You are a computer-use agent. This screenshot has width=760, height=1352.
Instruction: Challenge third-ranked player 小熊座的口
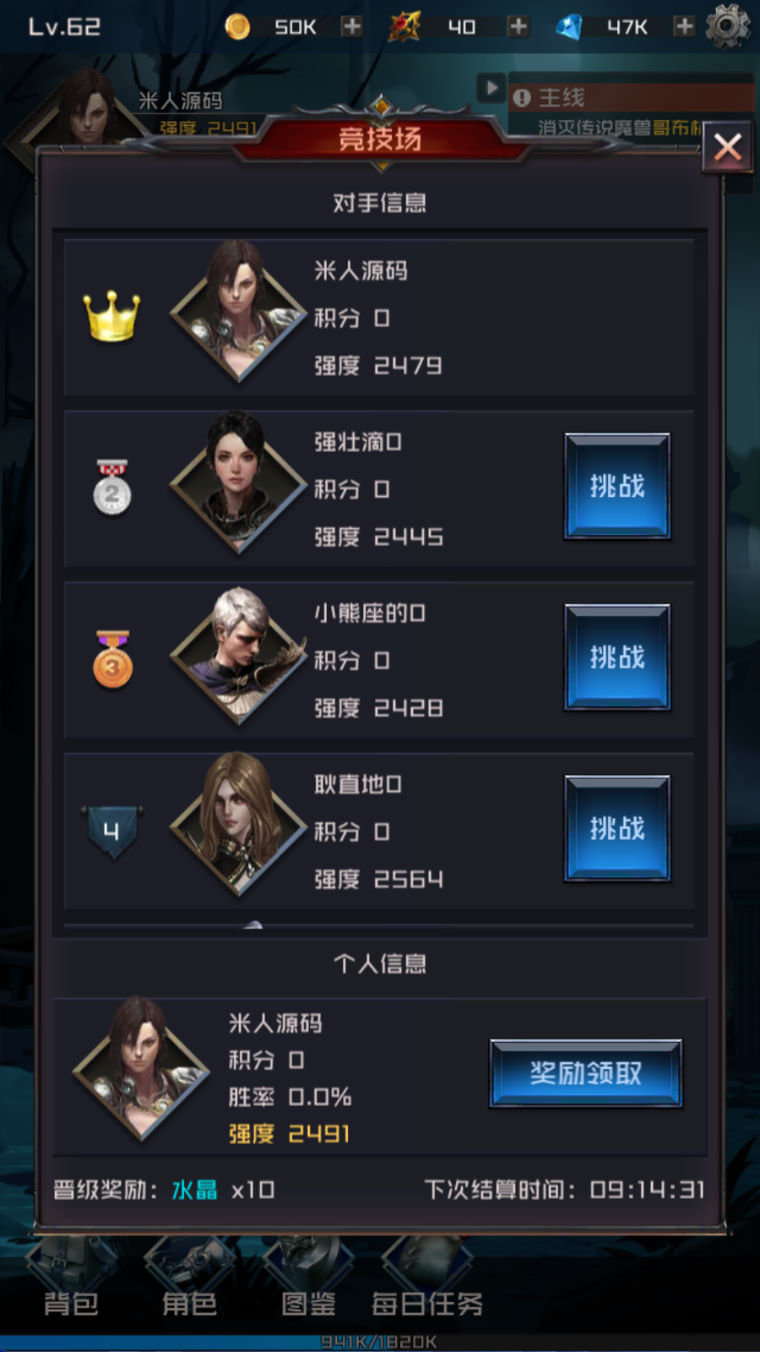[x=617, y=657]
